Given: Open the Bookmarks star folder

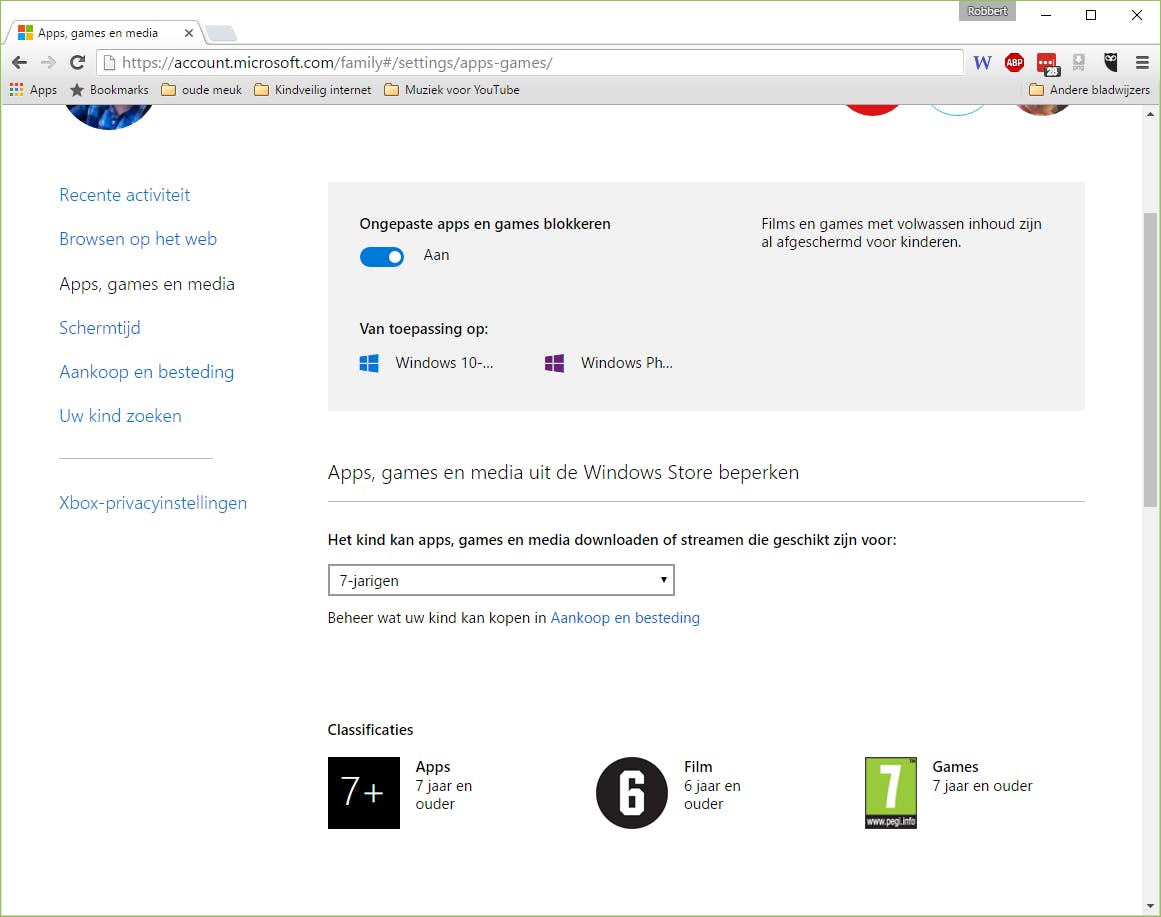Looking at the screenshot, I should (109, 90).
